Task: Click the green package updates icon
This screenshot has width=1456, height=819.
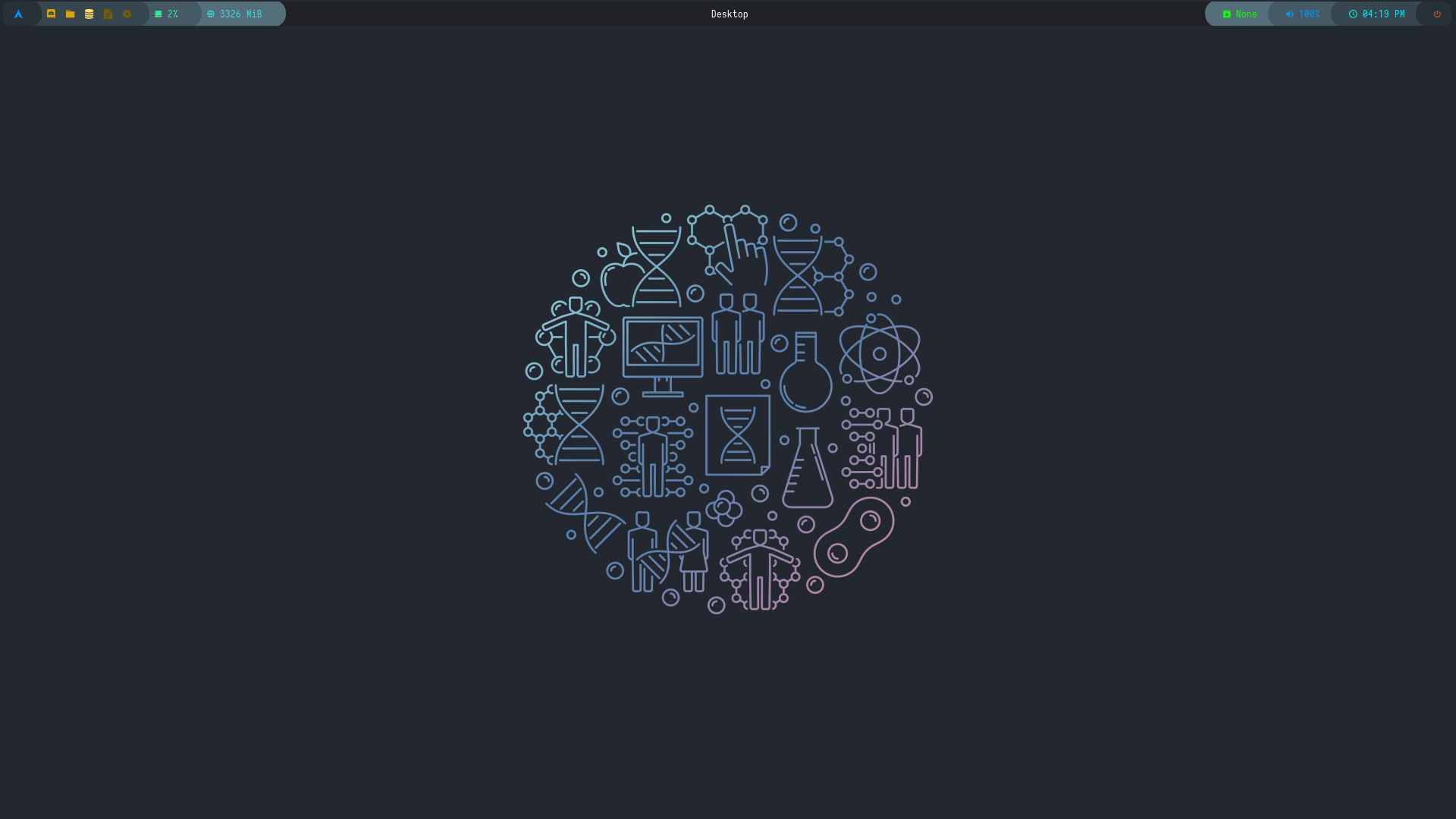Action: coord(1227,14)
